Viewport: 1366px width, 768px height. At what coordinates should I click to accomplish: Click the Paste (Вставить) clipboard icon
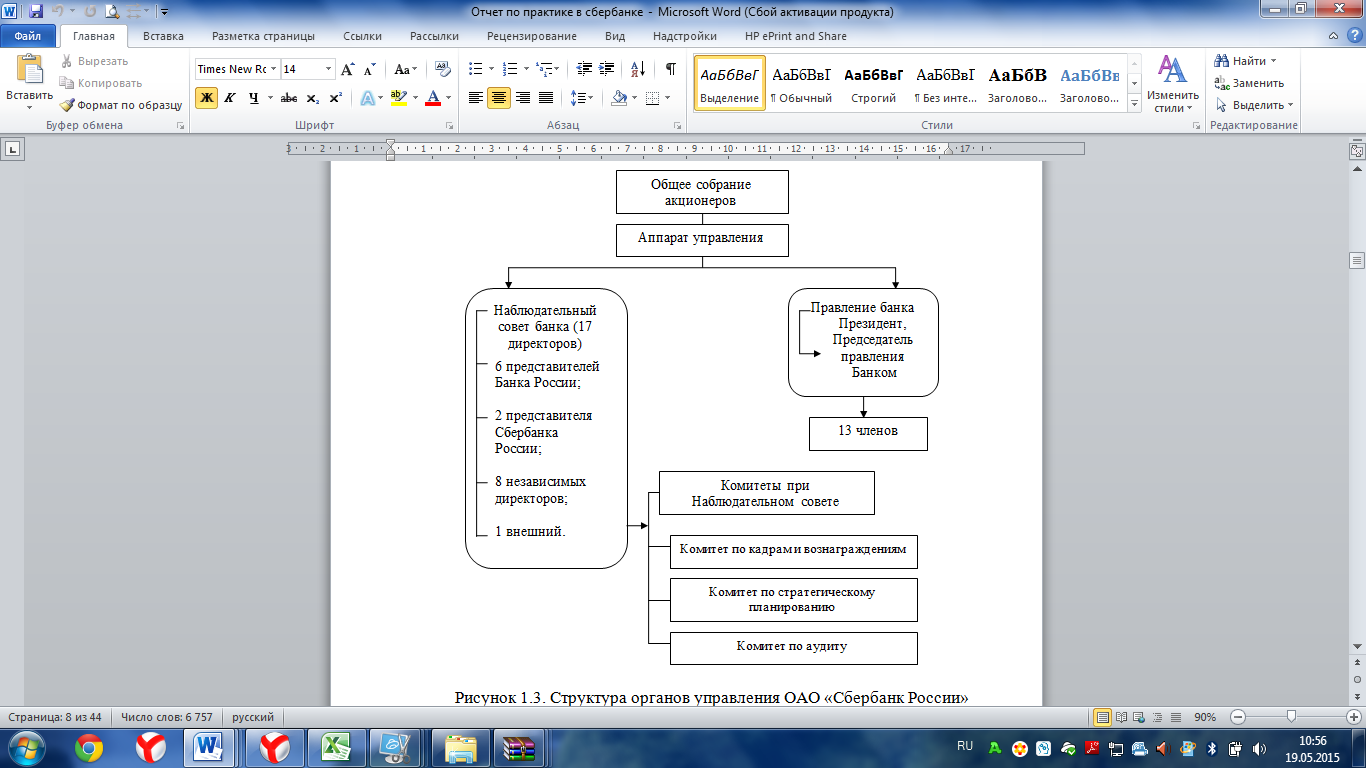coord(29,70)
